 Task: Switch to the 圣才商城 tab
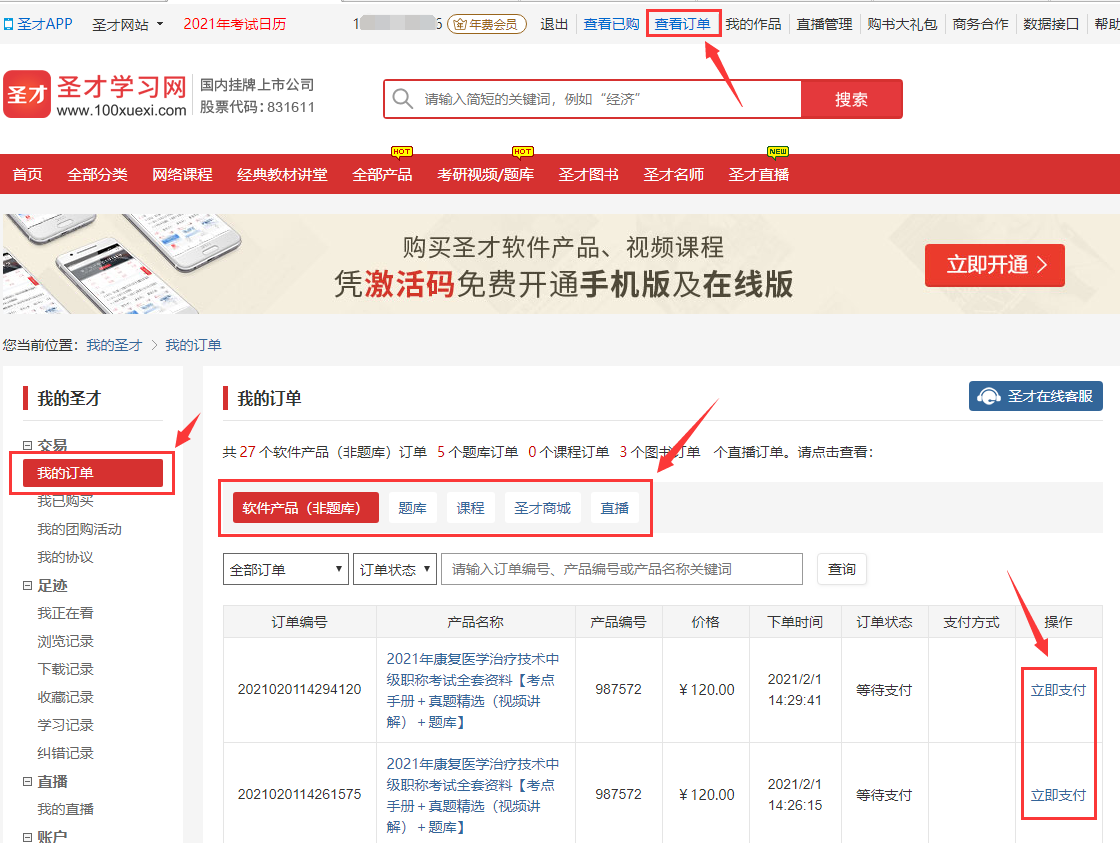pyautogui.click(x=542, y=508)
